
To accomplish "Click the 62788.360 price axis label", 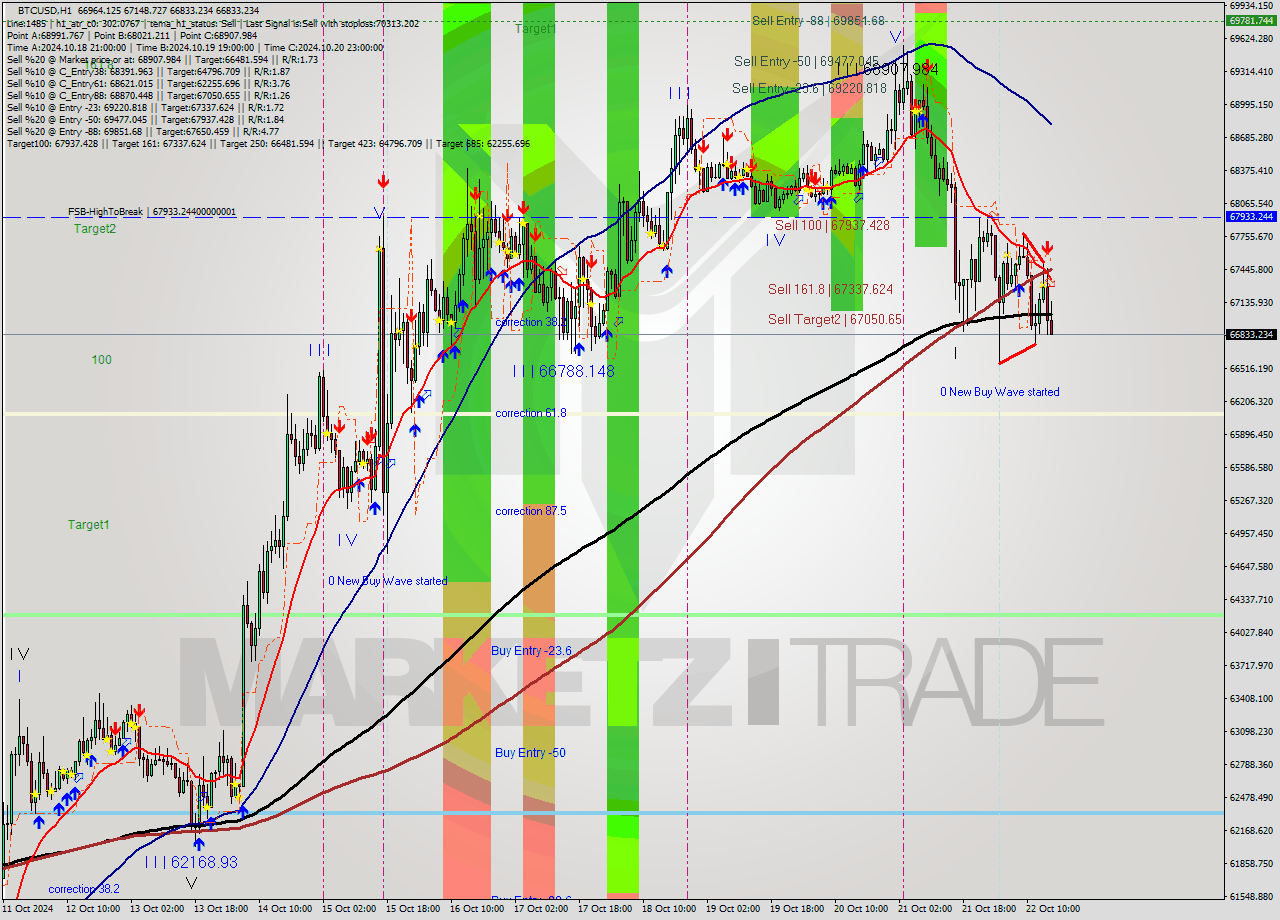I will [x=1251, y=764].
